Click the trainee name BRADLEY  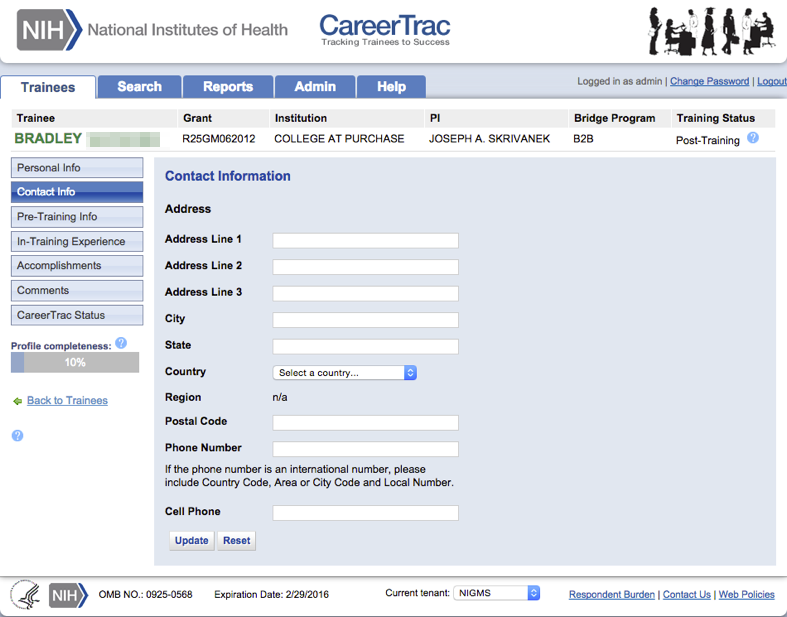click(x=48, y=139)
